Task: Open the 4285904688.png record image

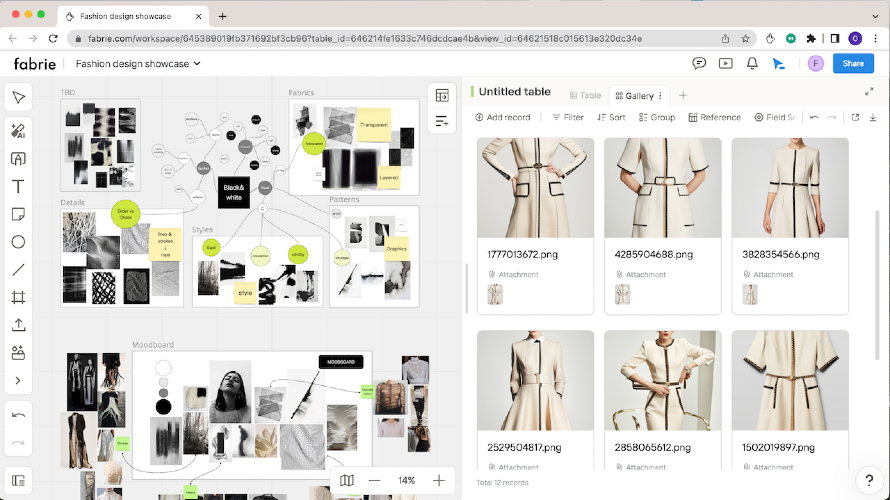Action: [x=662, y=188]
